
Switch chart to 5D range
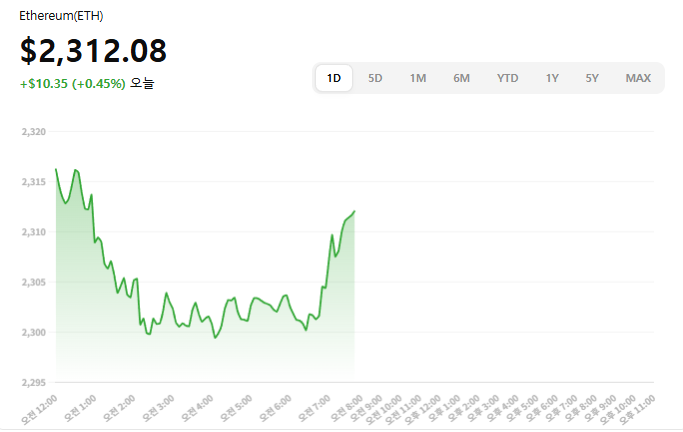(x=375, y=78)
